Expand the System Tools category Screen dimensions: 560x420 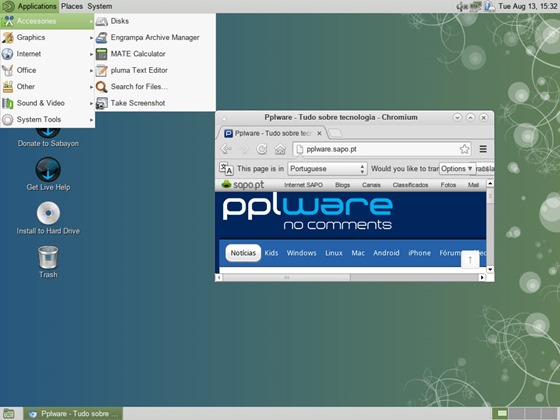click(47, 120)
